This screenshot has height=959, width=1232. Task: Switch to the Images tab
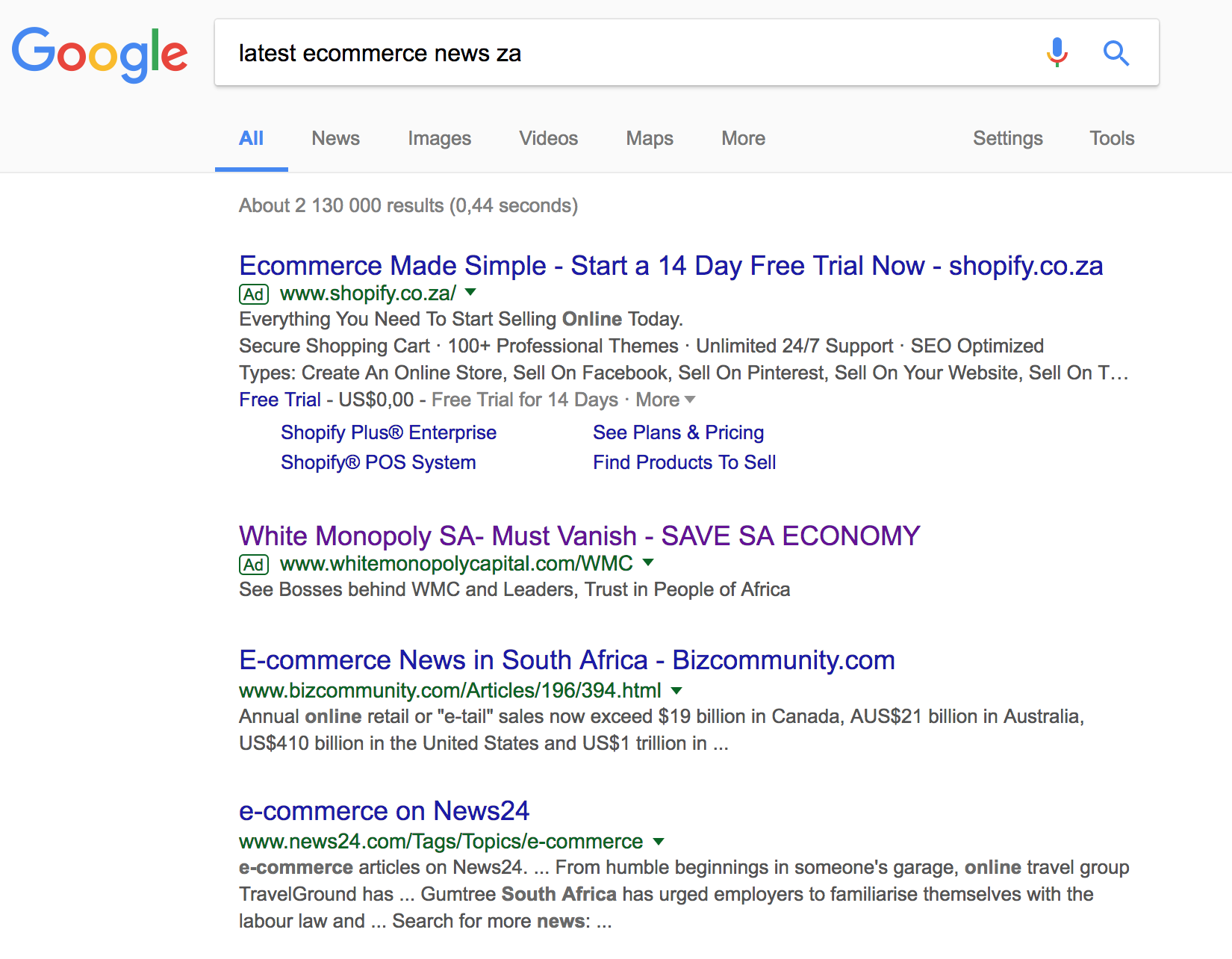pos(439,138)
